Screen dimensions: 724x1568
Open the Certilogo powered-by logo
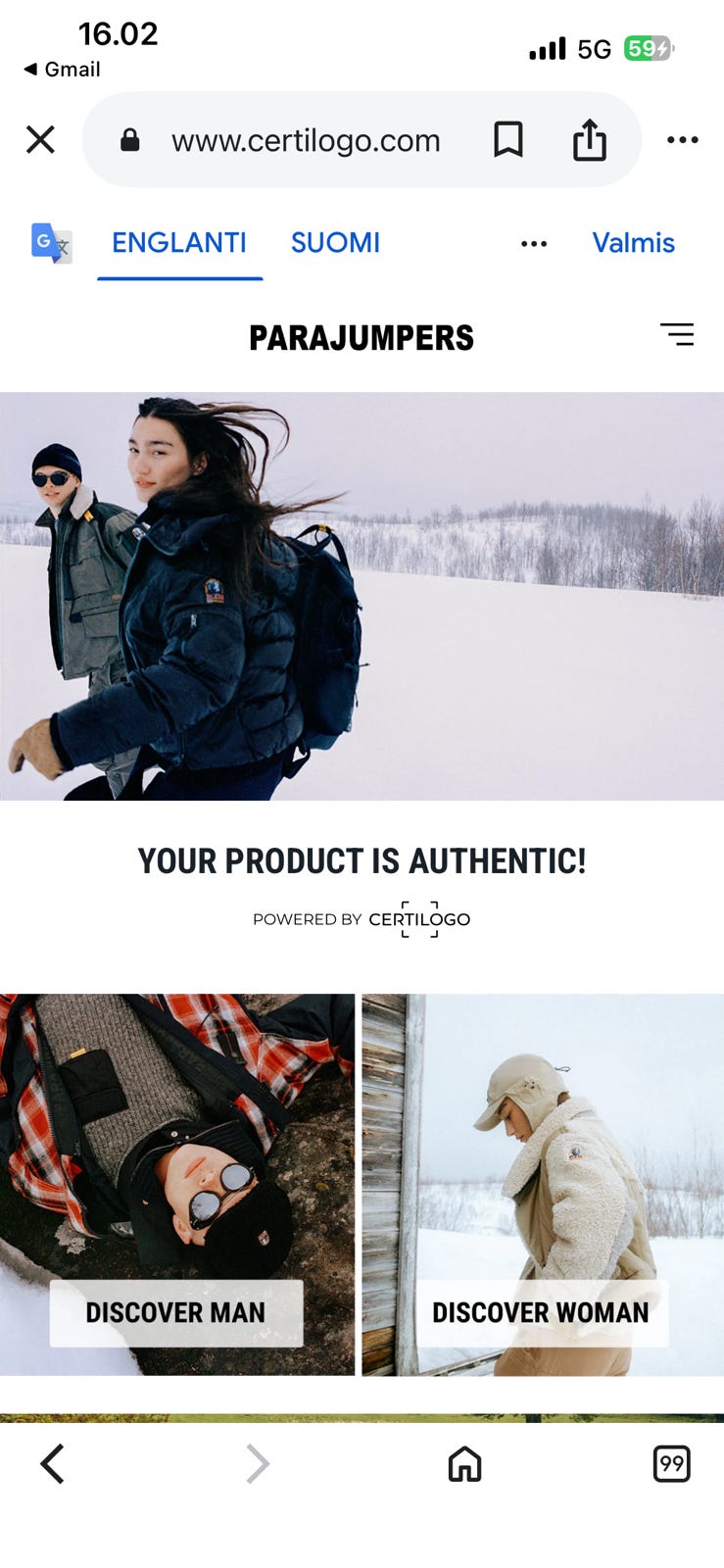[419, 919]
